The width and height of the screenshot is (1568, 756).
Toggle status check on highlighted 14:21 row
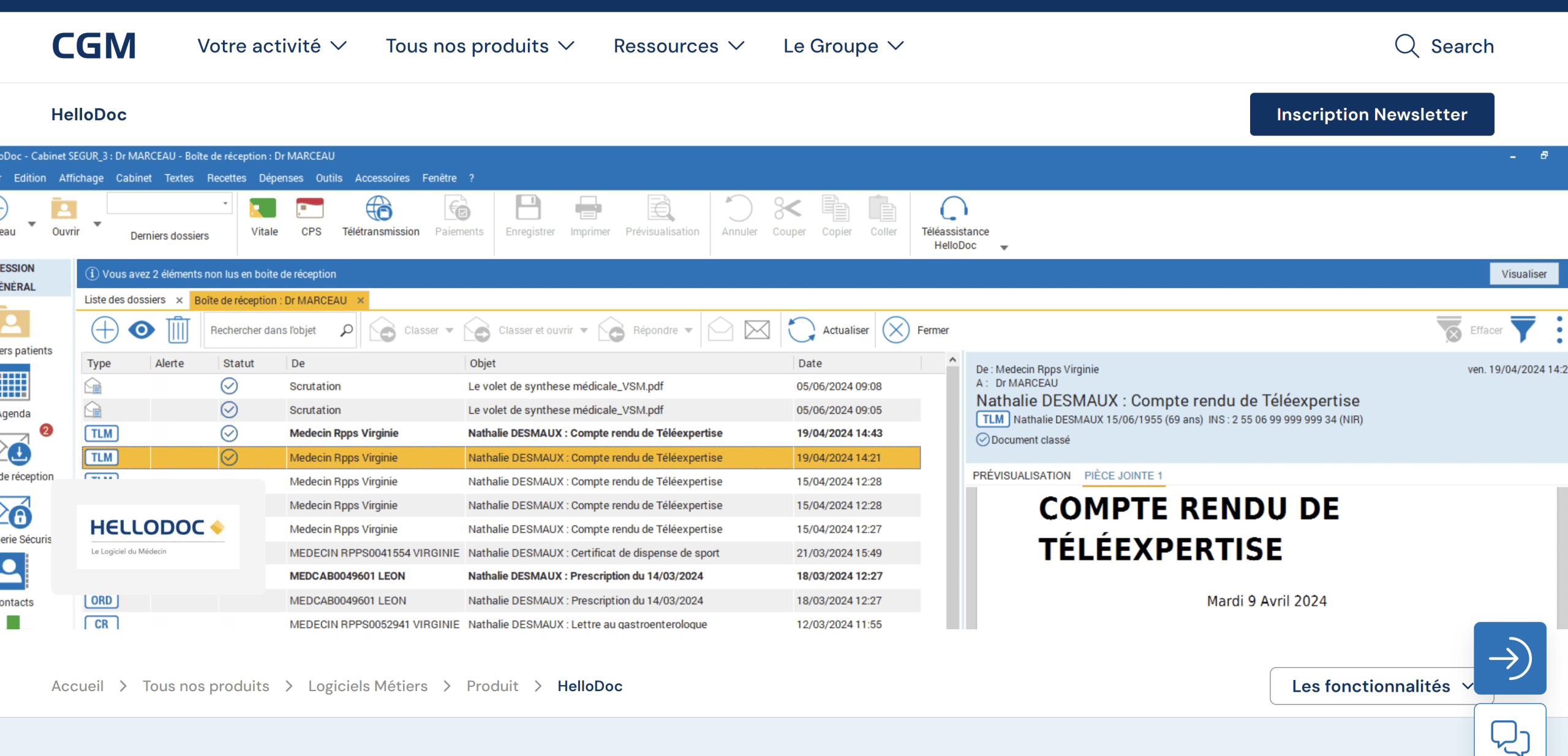click(229, 458)
